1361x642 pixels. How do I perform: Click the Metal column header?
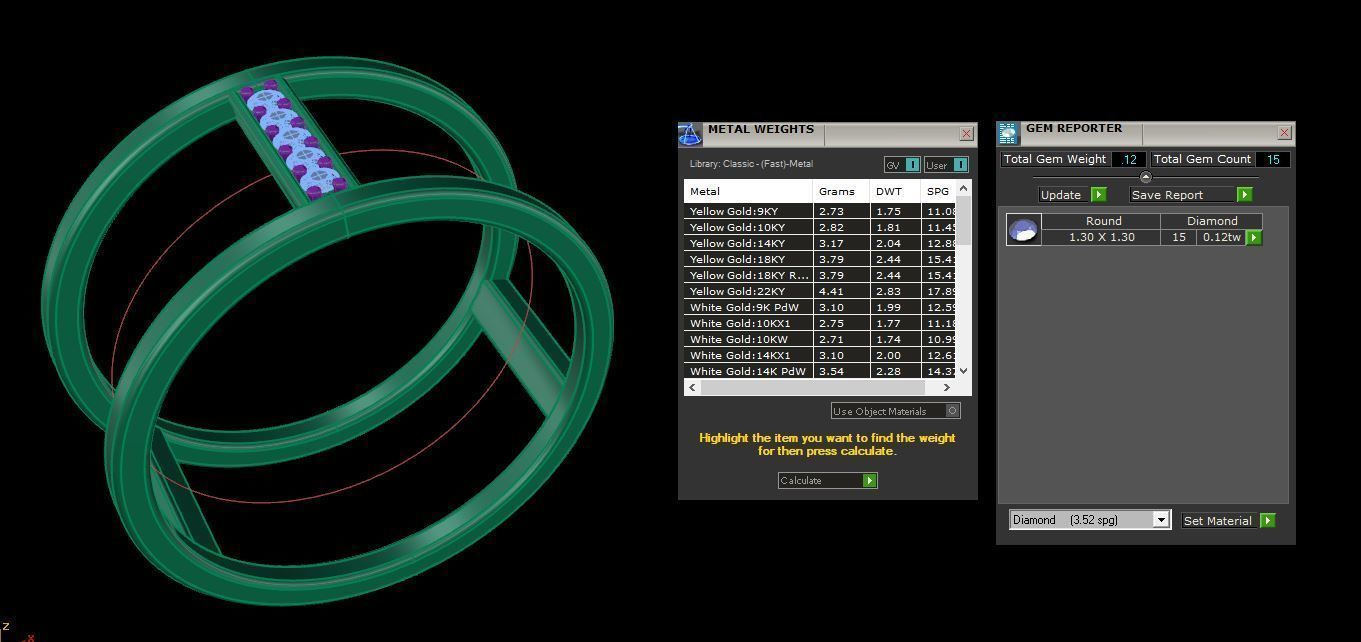click(748, 191)
